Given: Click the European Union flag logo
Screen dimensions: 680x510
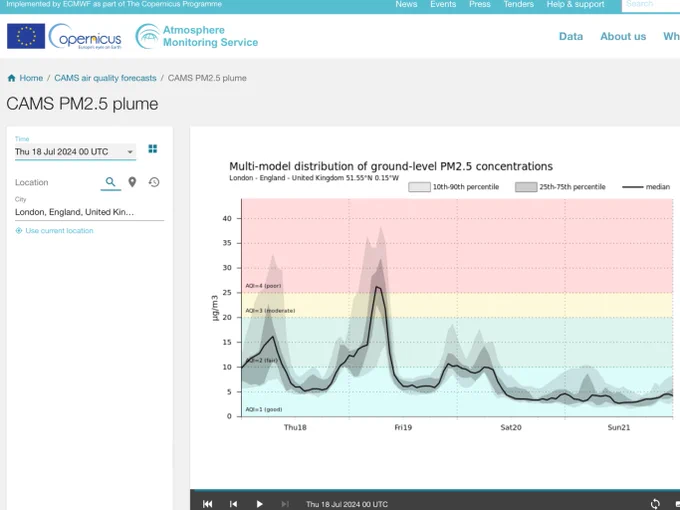Looking at the screenshot, I should [26, 36].
